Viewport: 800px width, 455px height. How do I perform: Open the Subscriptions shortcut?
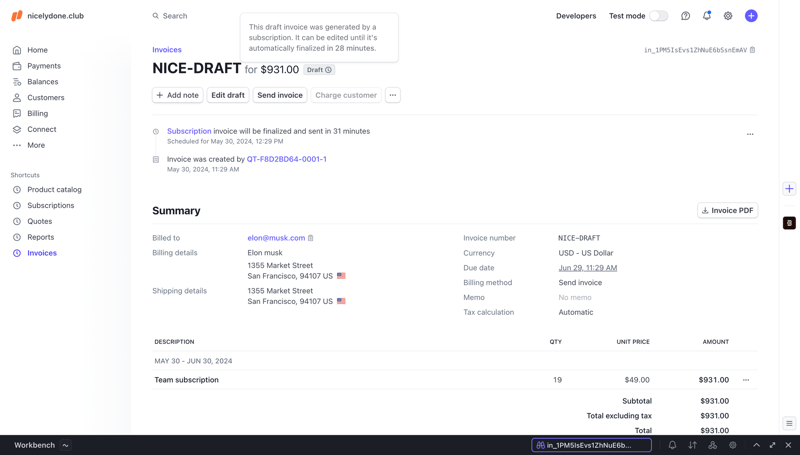click(x=51, y=205)
